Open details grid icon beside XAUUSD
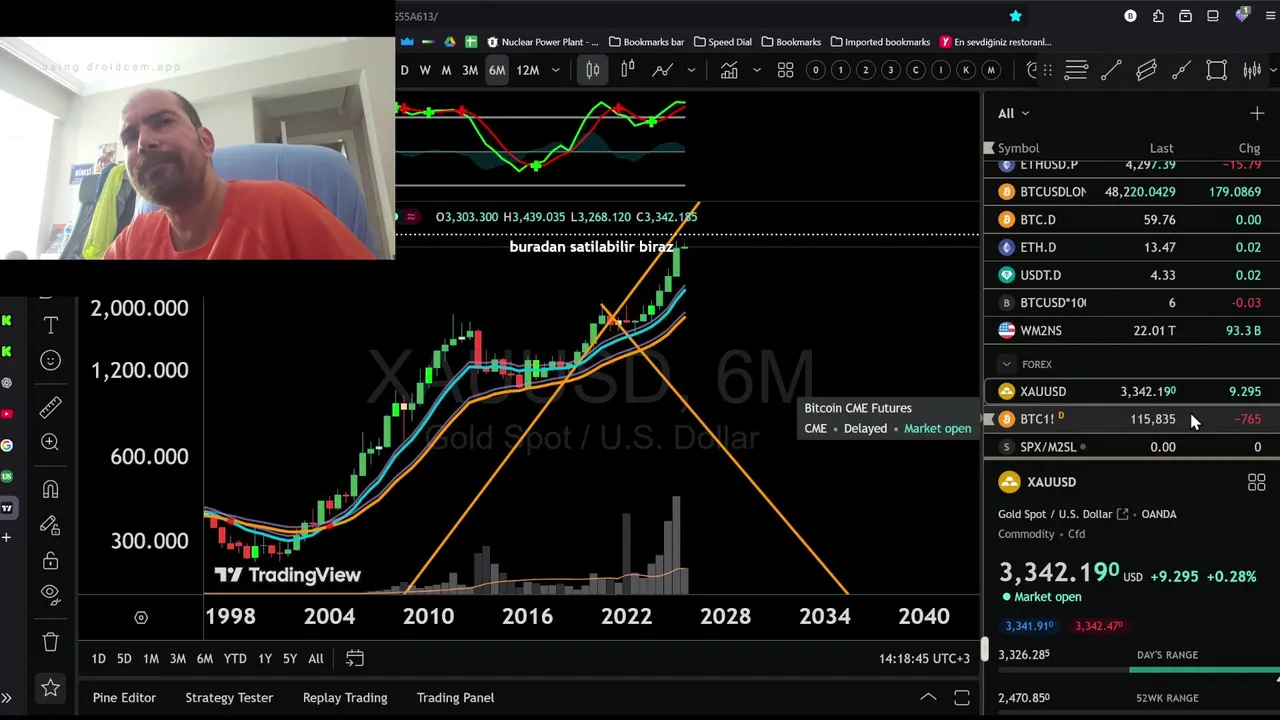The height and width of the screenshot is (720, 1280). (1257, 483)
